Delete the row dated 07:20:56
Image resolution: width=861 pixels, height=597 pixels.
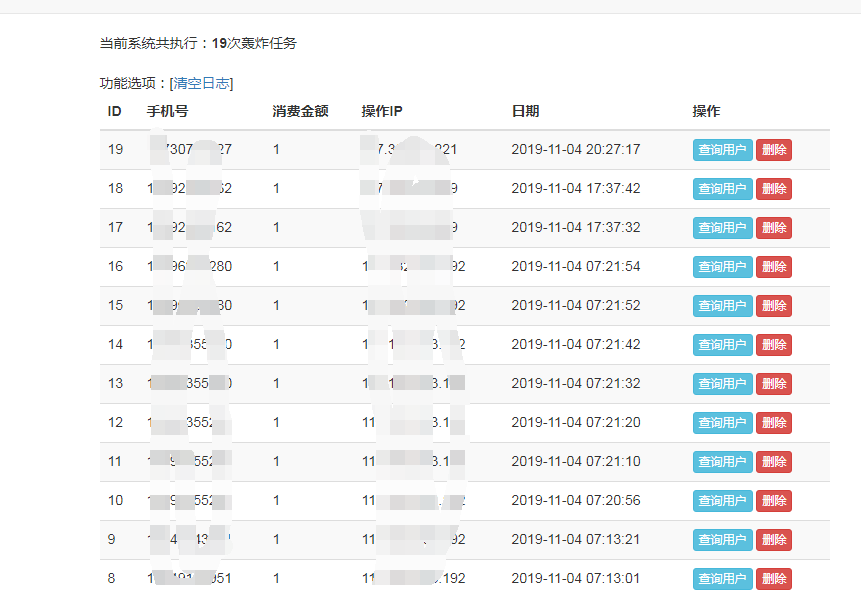pos(774,501)
